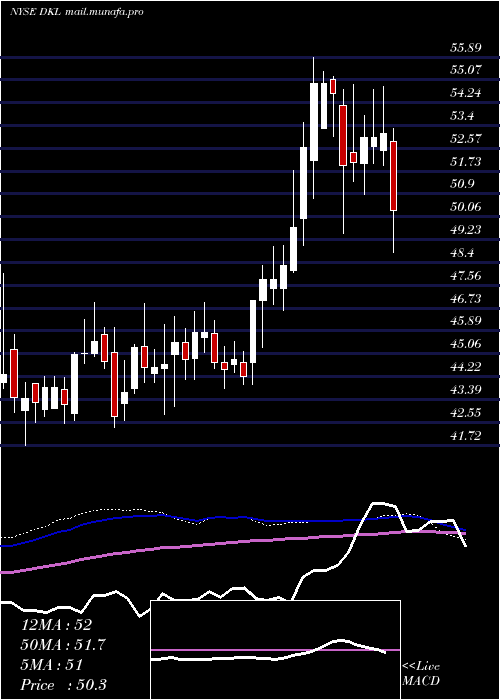The image size is (500, 700).
Task: Click the 45.06 price axis label
Action: [x=466, y=344]
